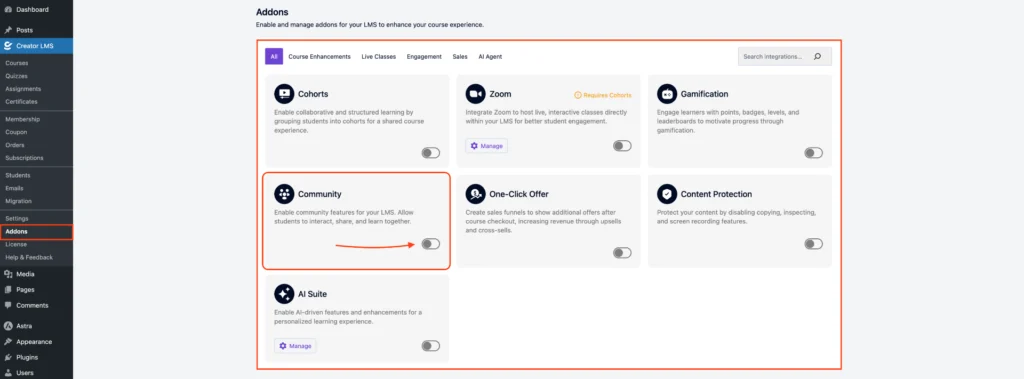Viewport: 1024px width, 379px height.
Task: Enable the Zoom addon toggle
Action: point(622,146)
